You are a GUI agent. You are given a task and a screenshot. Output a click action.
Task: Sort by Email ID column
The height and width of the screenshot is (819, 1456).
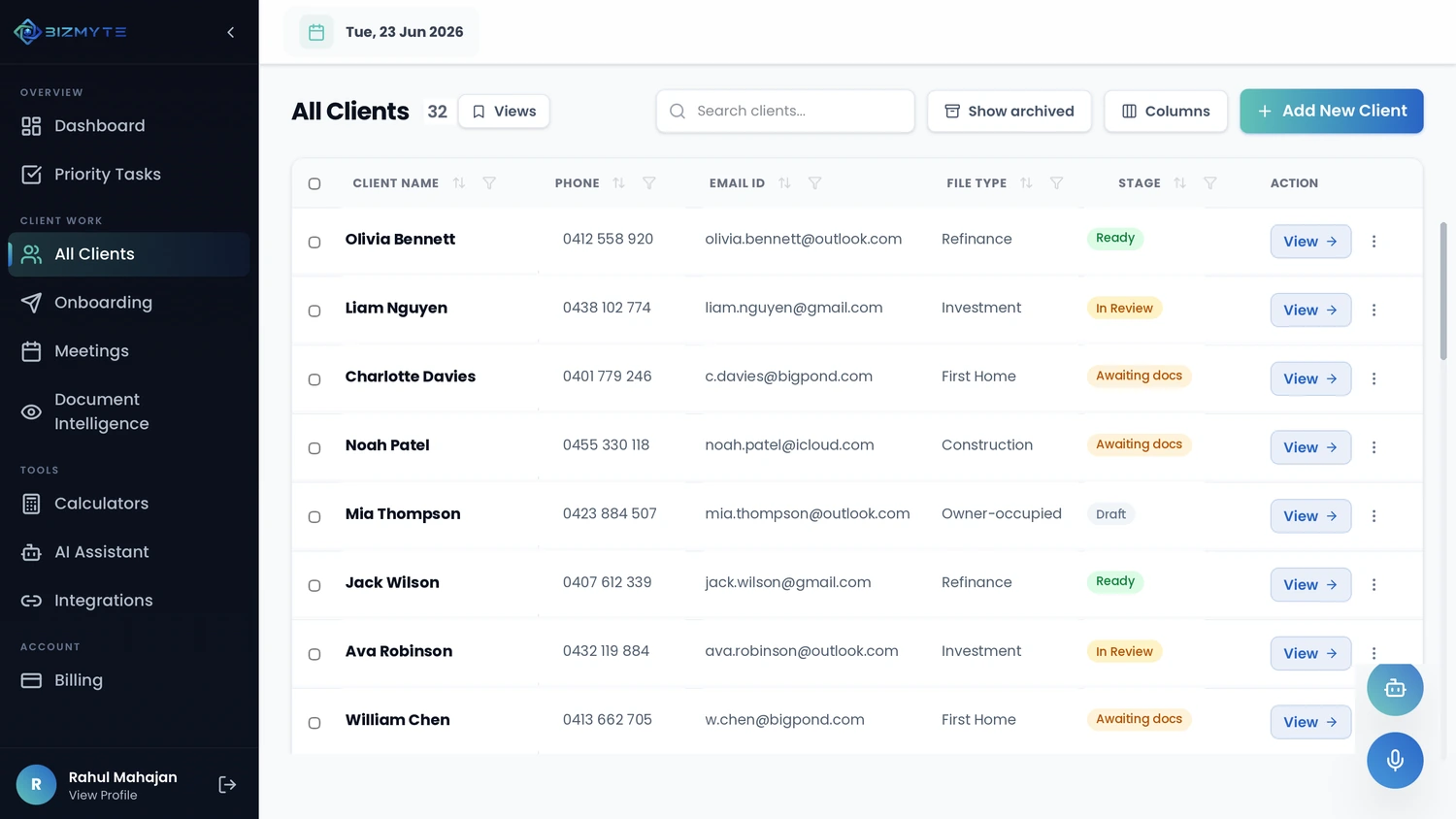pos(784,183)
